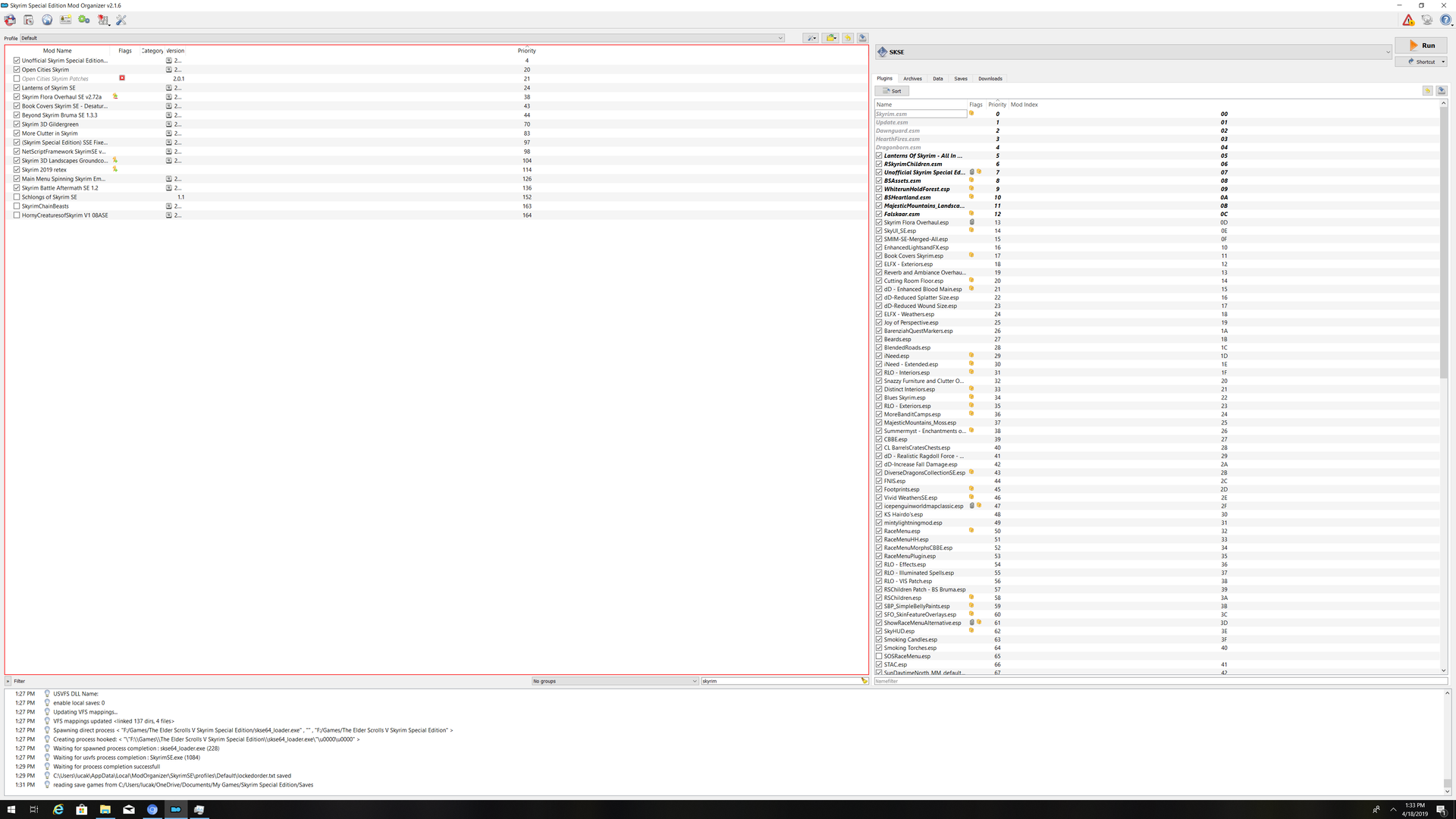1456x819 pixels.
Task: Open the Profile Default dropdown
Action: click(402, 38)
